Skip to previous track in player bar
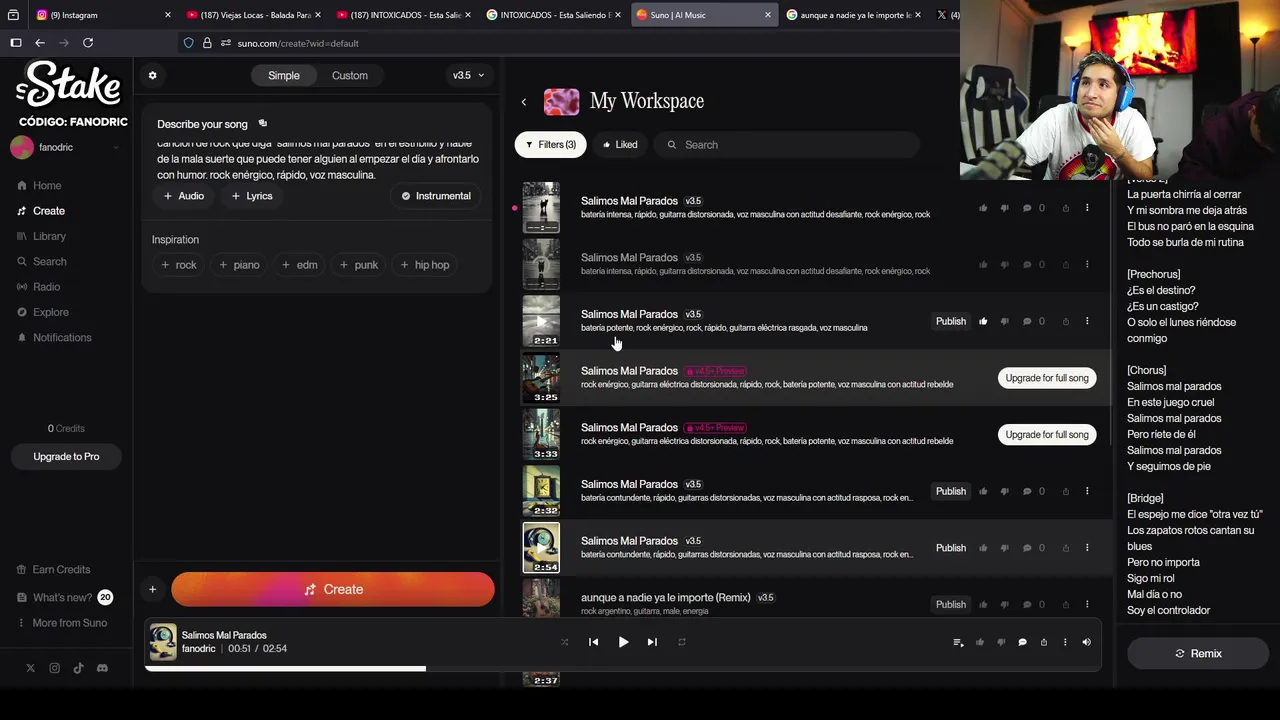This screenshot has height=720, width=1280. tap(593, 642)
